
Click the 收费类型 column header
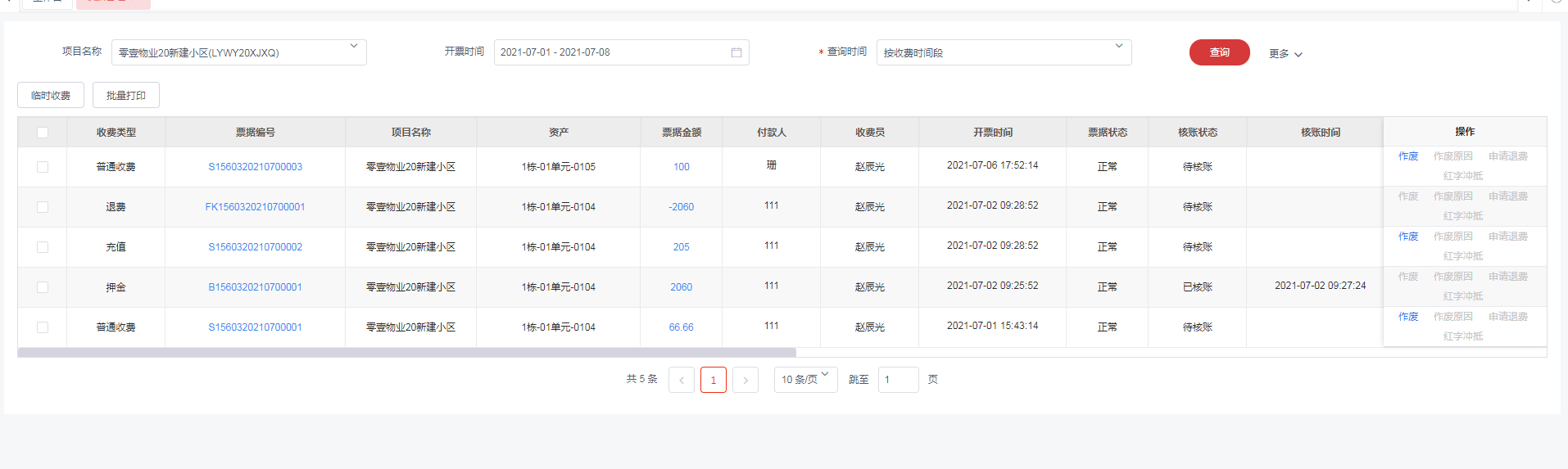[x=116, y=133]
